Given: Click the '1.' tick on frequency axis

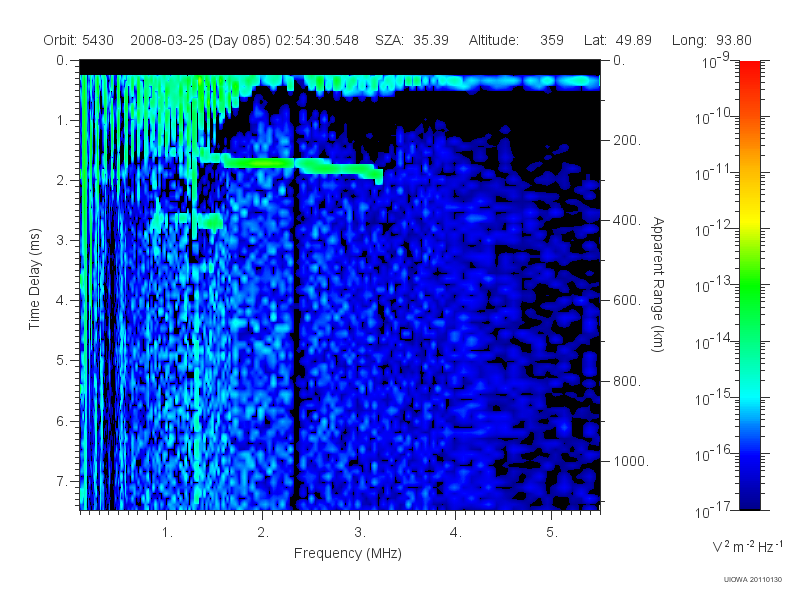Looking at the screenshot, I should 167,533.
